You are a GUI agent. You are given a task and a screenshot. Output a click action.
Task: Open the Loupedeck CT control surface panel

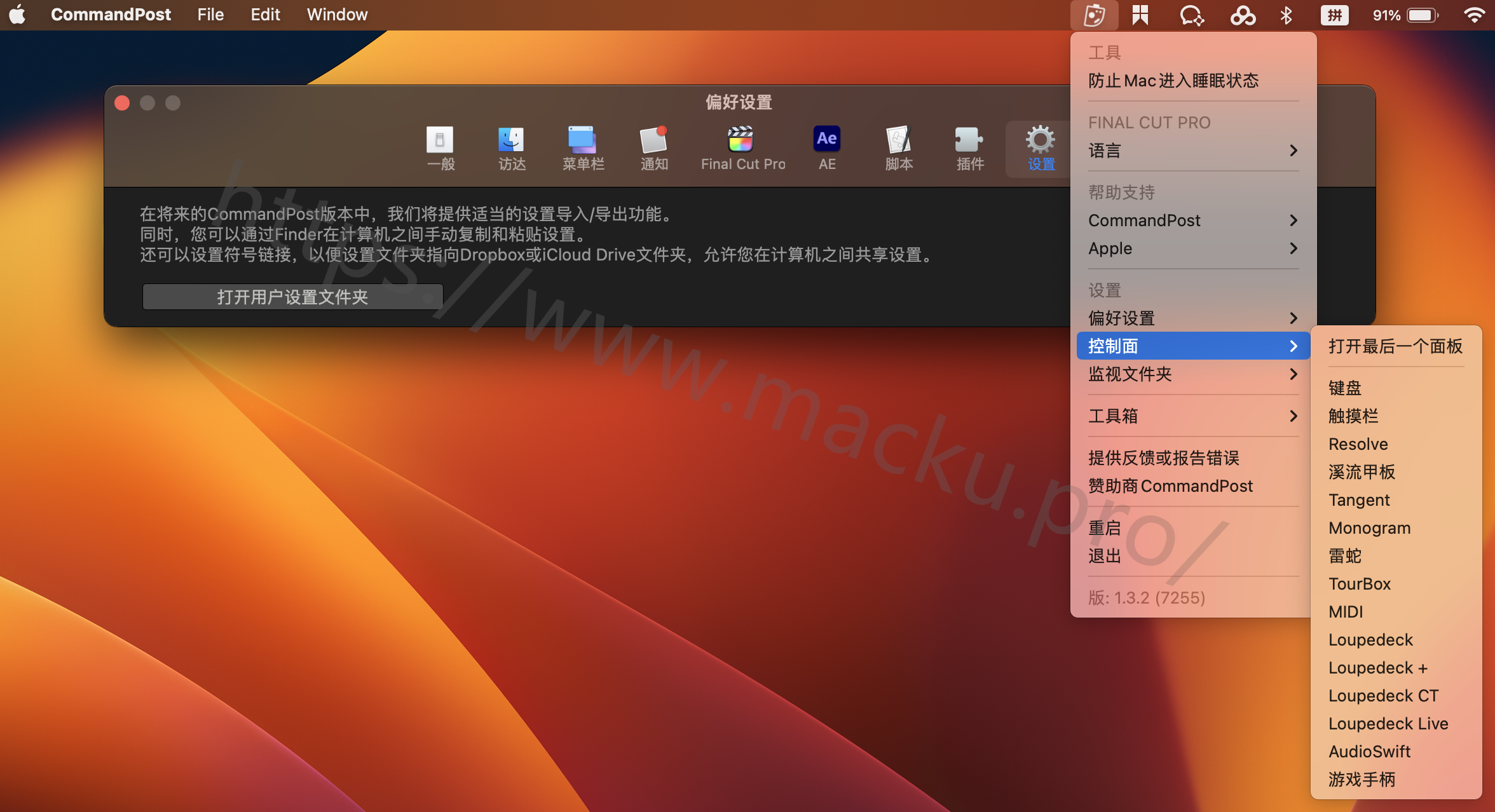[x=1396, y=696]
